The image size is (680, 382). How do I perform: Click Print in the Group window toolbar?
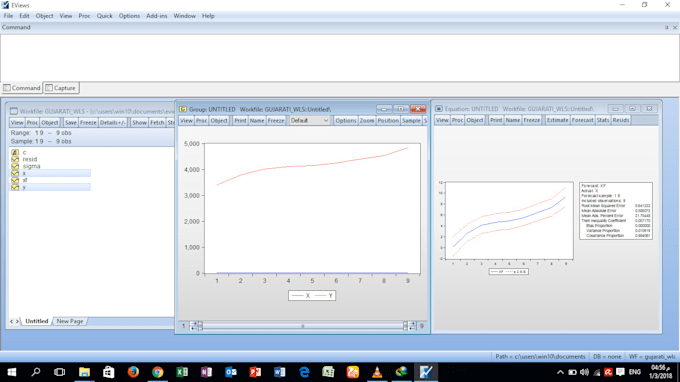240,121
